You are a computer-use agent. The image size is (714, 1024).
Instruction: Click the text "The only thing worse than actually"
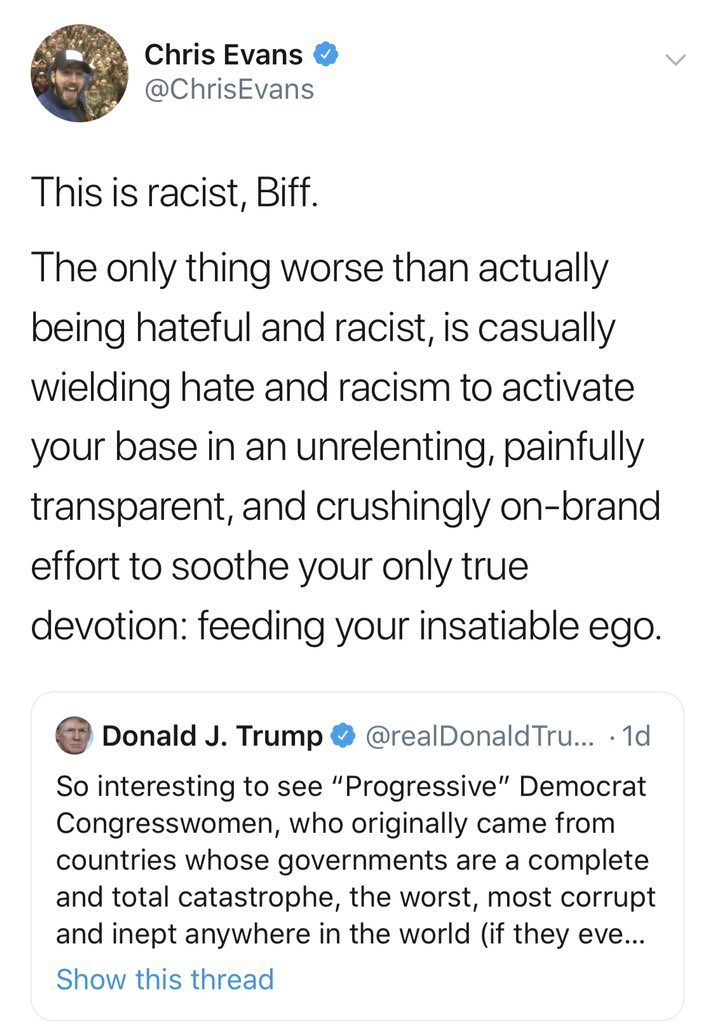click(319, 268)
